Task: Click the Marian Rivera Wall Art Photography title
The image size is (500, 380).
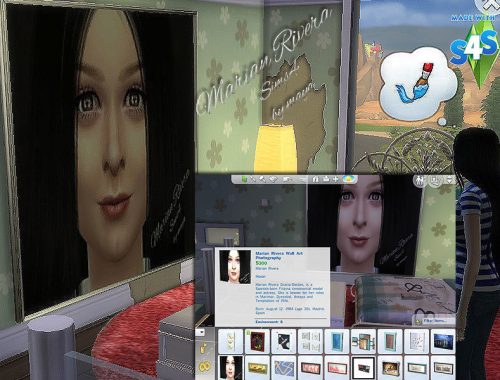Action: pos(279,256)
